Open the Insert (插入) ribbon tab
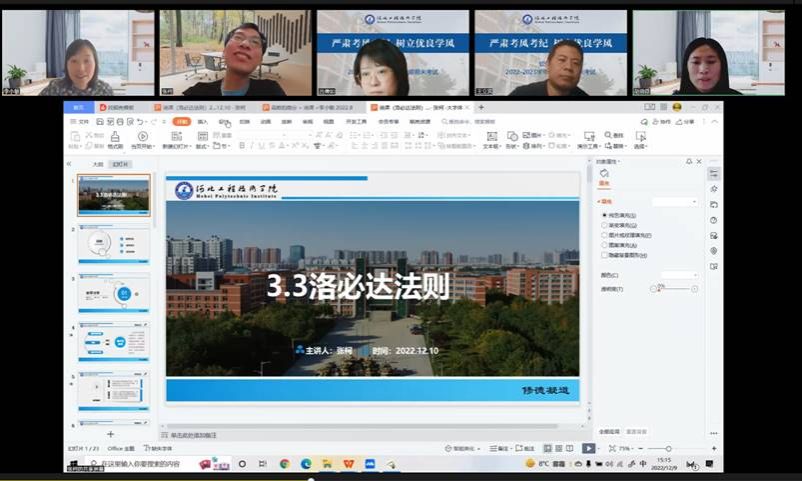Viewport: 802px width, 481px height. point(202,121)
